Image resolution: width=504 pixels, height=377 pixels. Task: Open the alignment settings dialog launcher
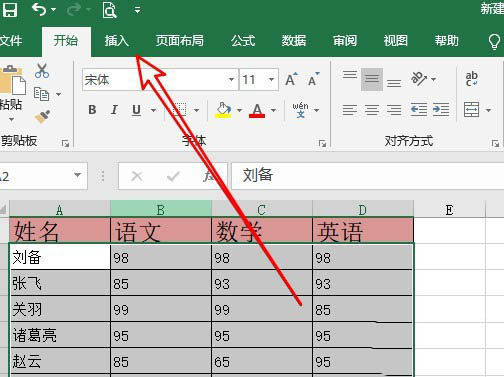pos(495,144)
